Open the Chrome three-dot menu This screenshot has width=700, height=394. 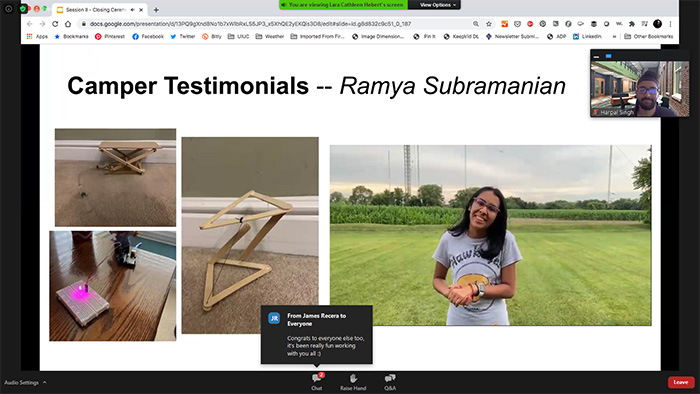click(670, 24)
